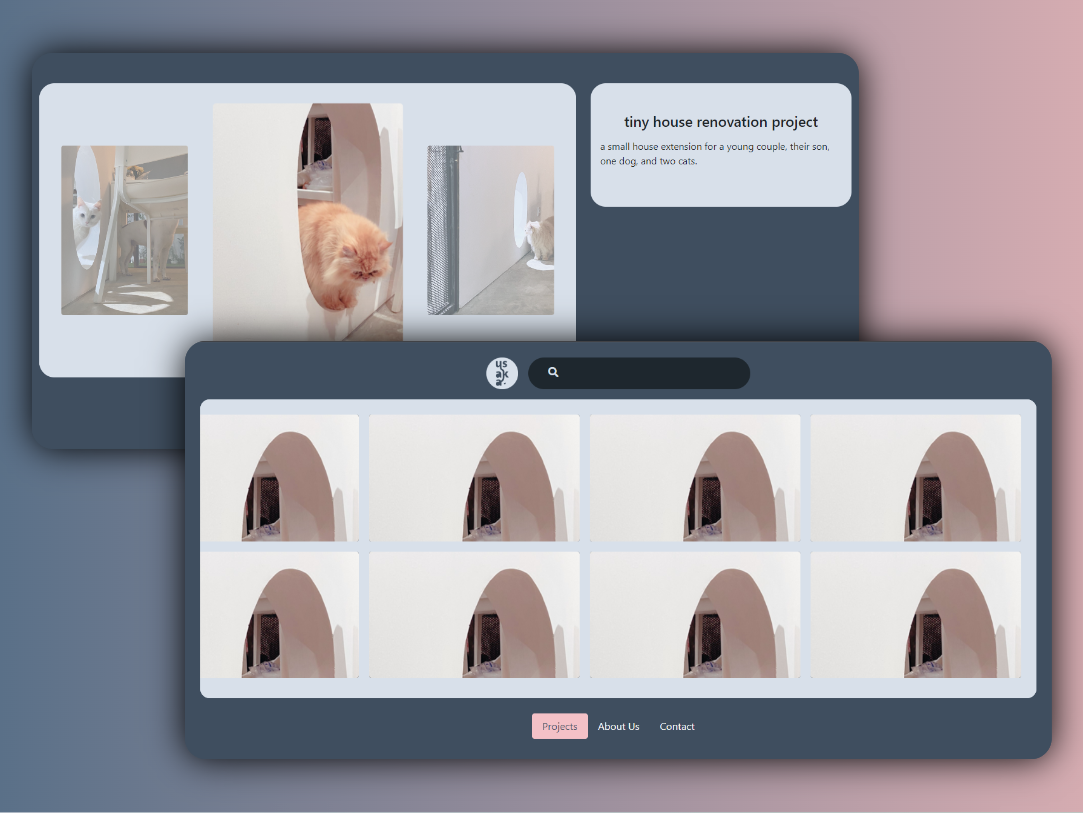Click the tiny house renovation project title
The image size is (1083, 813).
coord(721,122)
